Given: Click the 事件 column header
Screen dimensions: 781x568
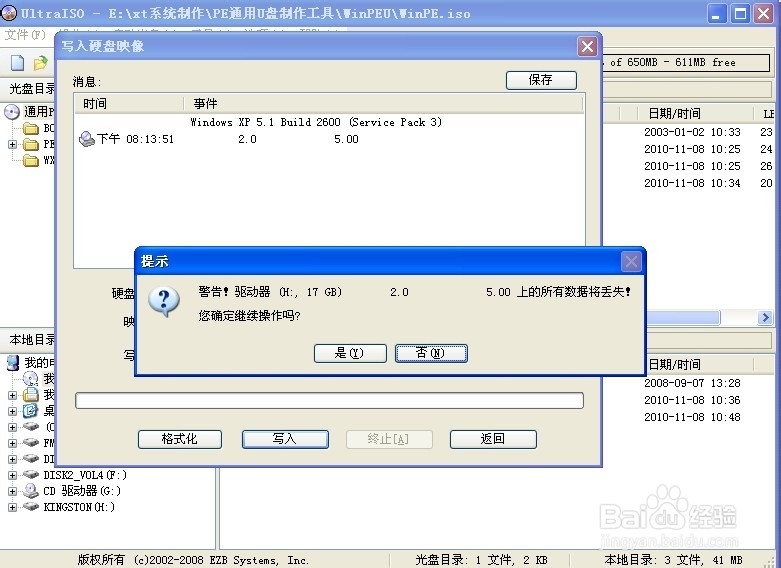Looking at the screenshot, I should coord(384,104).
